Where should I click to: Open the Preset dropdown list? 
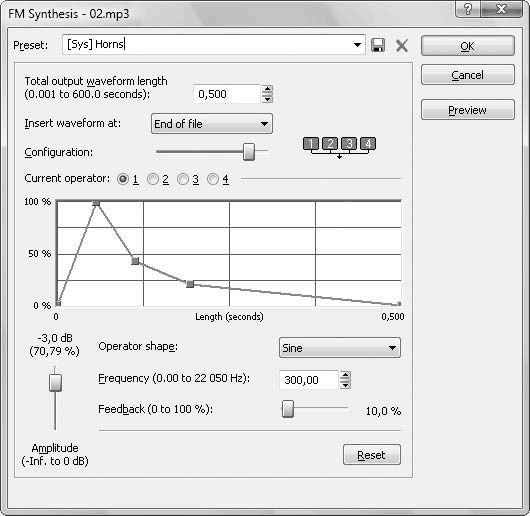(357, 45)
